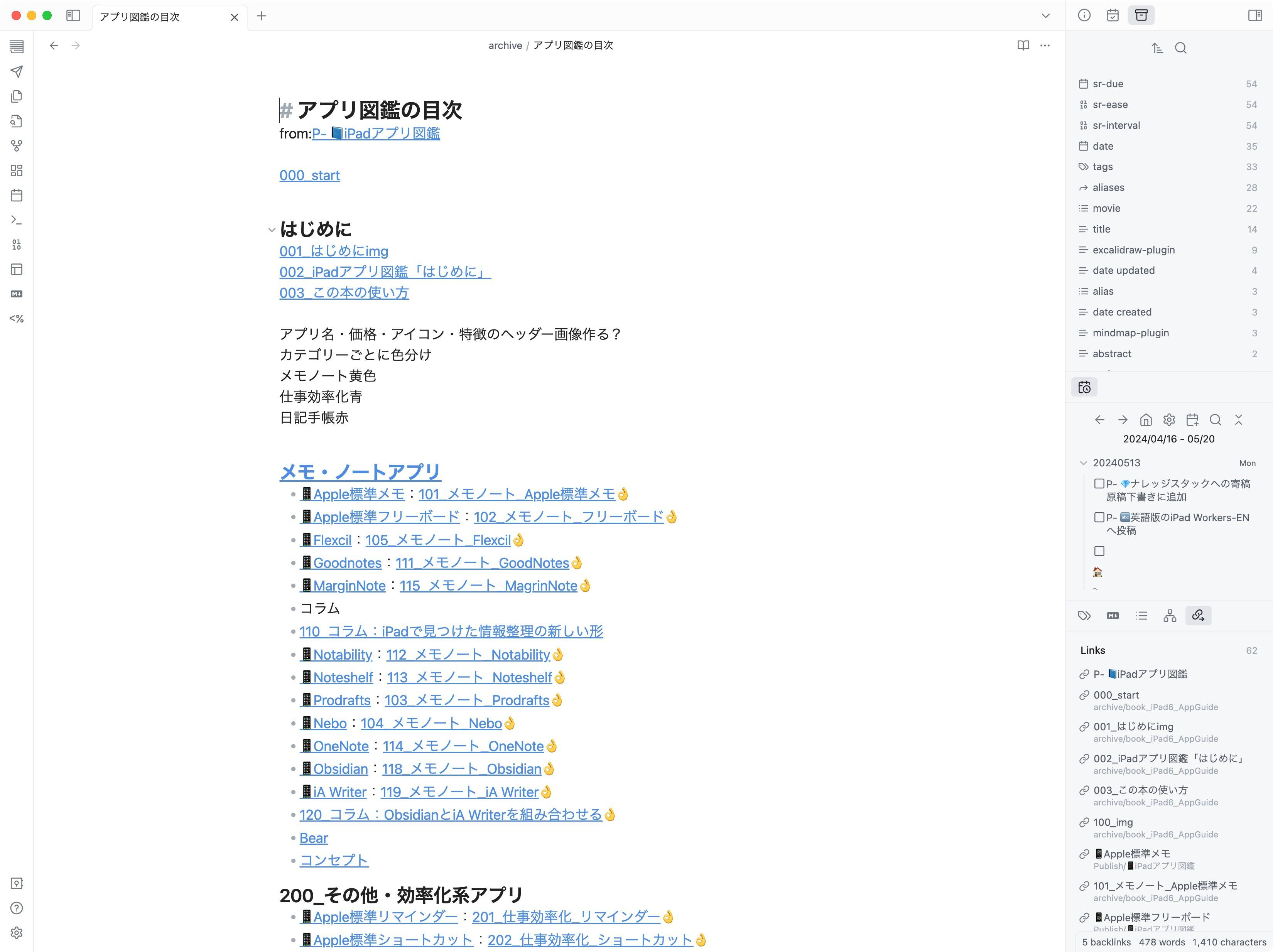Select the tags property in properties list
Screen dimensions: 1273x952
(x=1102, y=167)
